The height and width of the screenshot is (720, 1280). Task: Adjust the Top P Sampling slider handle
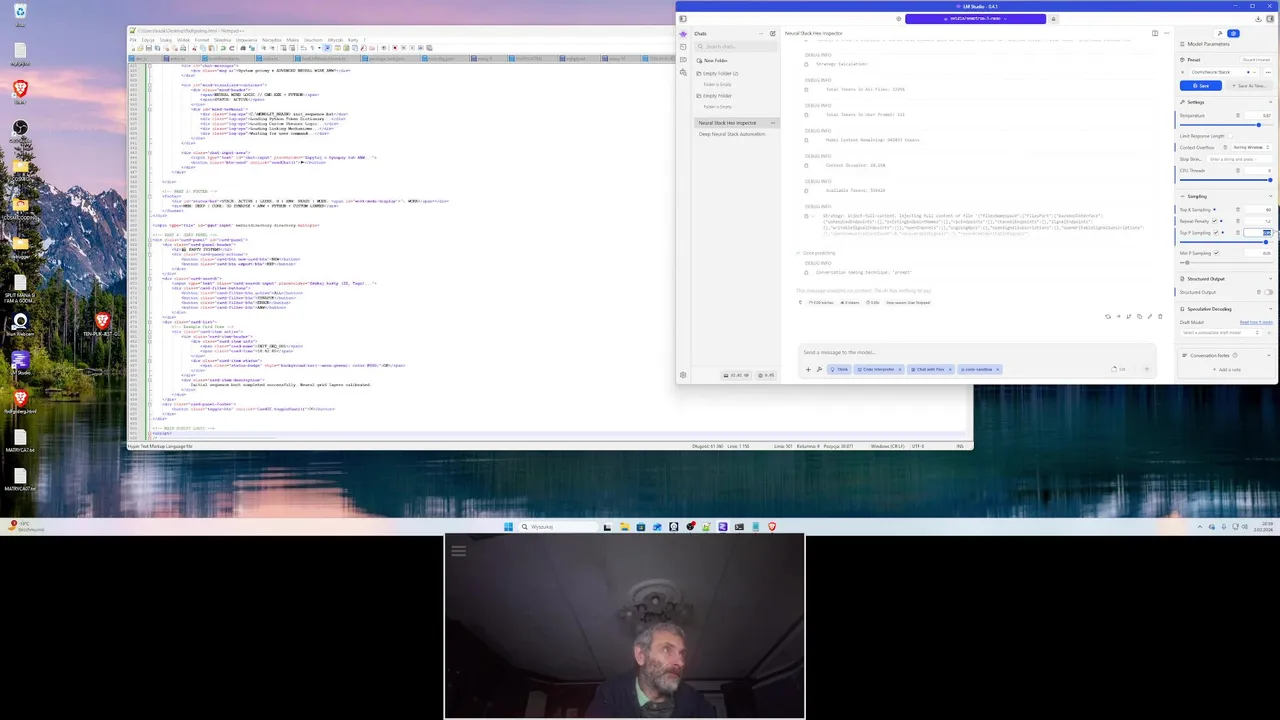click(x=1266, y=242)
